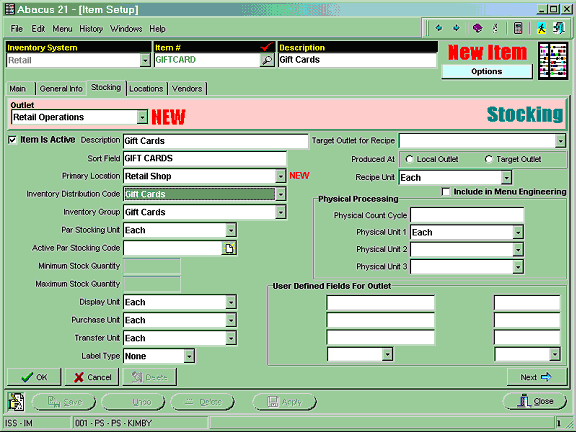This screenshot has width=576, height=432.
Task: Click the notes icon beside Save
Action: (x=16, y=402)
